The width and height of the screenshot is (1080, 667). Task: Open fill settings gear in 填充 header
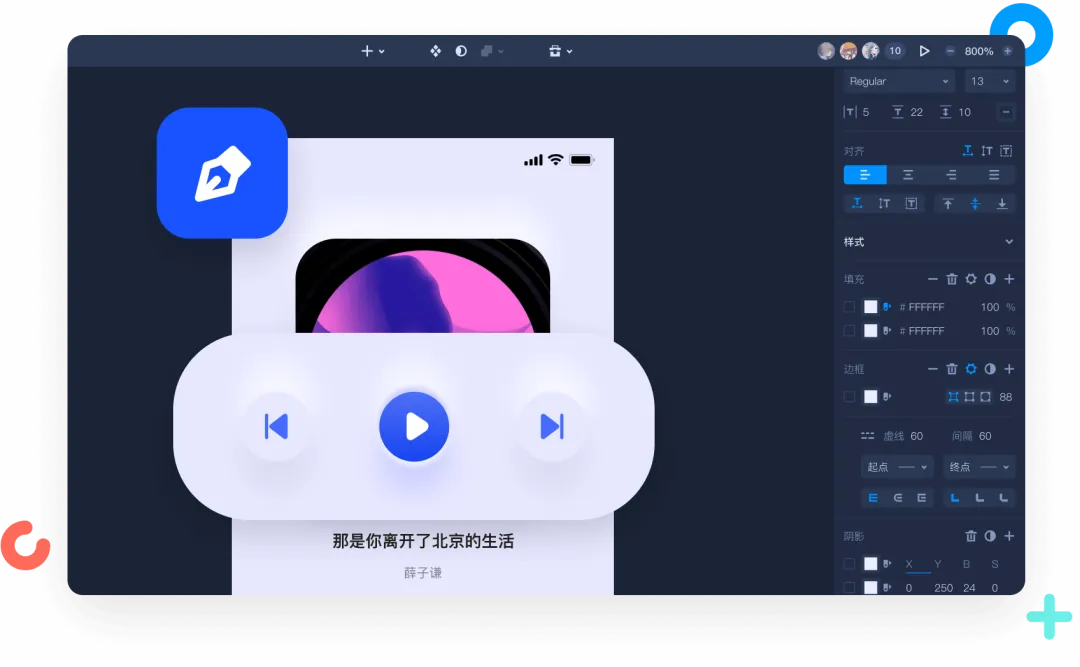(x=971, y=279)
